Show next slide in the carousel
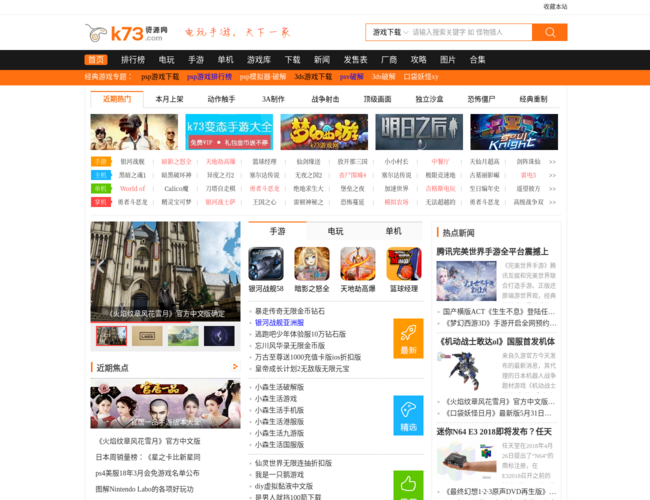 tap(231, 266)
